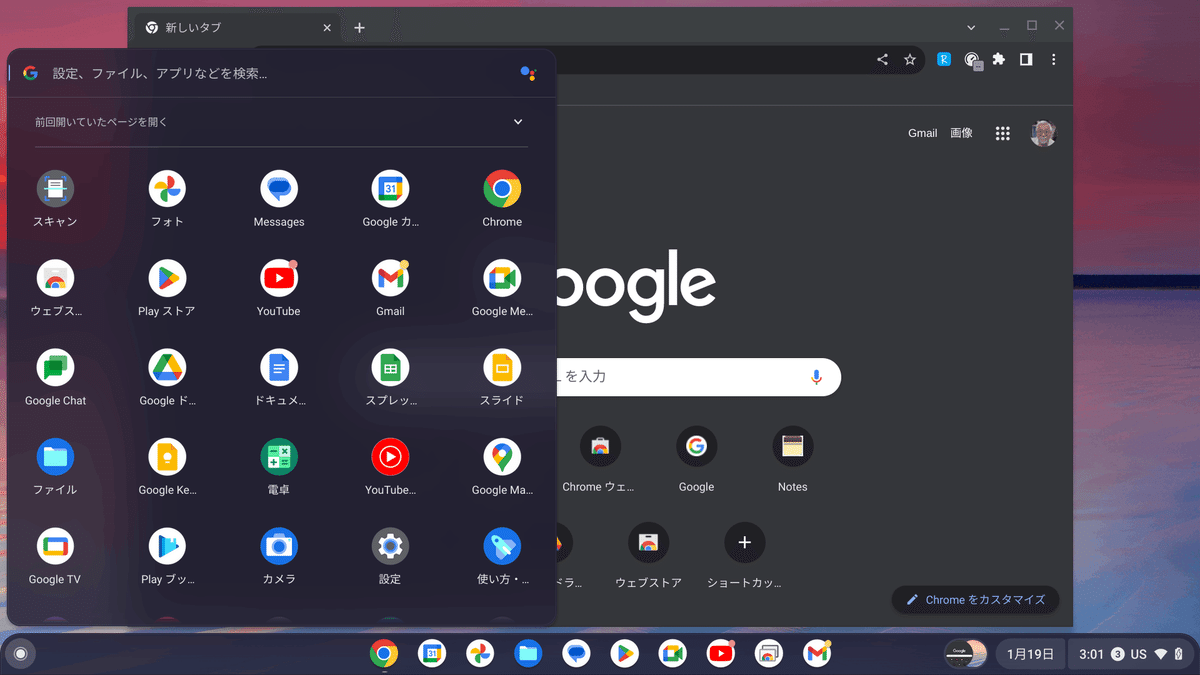1200x675 pixels.
Task: Open スライド app in the launcher
Action: pos(502,368)
